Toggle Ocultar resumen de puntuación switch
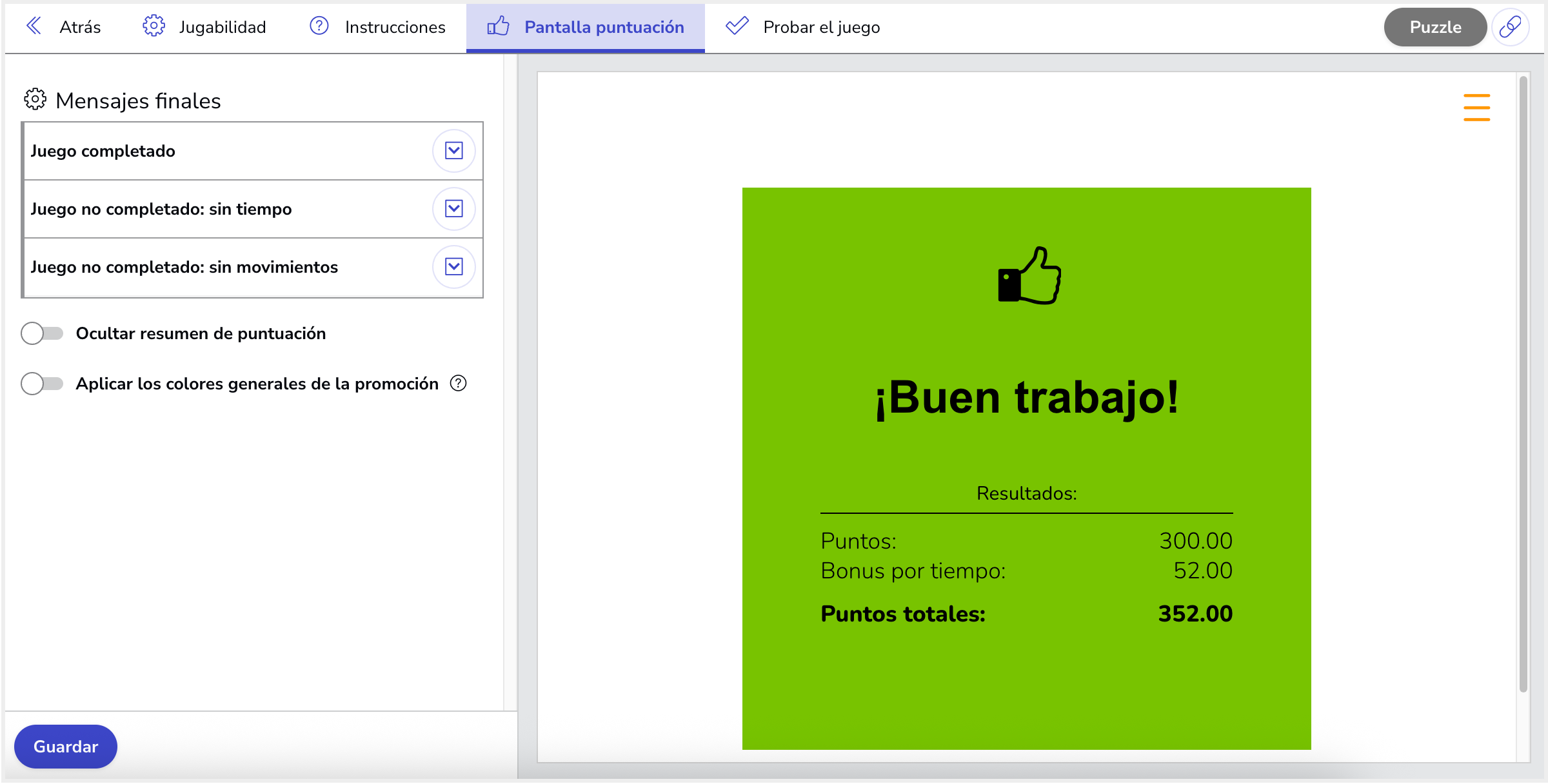Image resolution: width=1548 pixels, height=784 pixels. [42, 333]
